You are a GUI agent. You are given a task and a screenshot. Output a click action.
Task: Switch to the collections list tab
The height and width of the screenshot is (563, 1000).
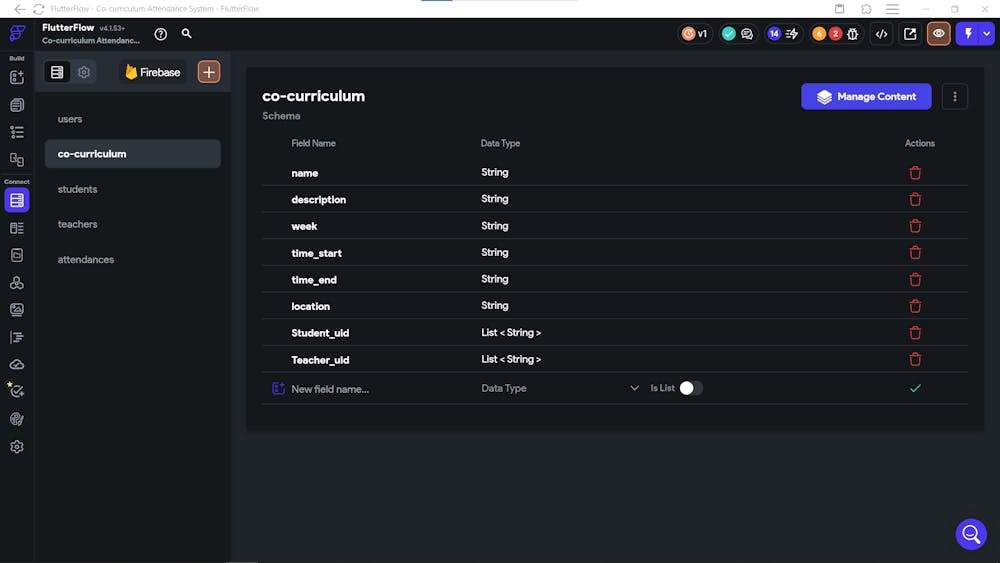[x=57, y=72]
